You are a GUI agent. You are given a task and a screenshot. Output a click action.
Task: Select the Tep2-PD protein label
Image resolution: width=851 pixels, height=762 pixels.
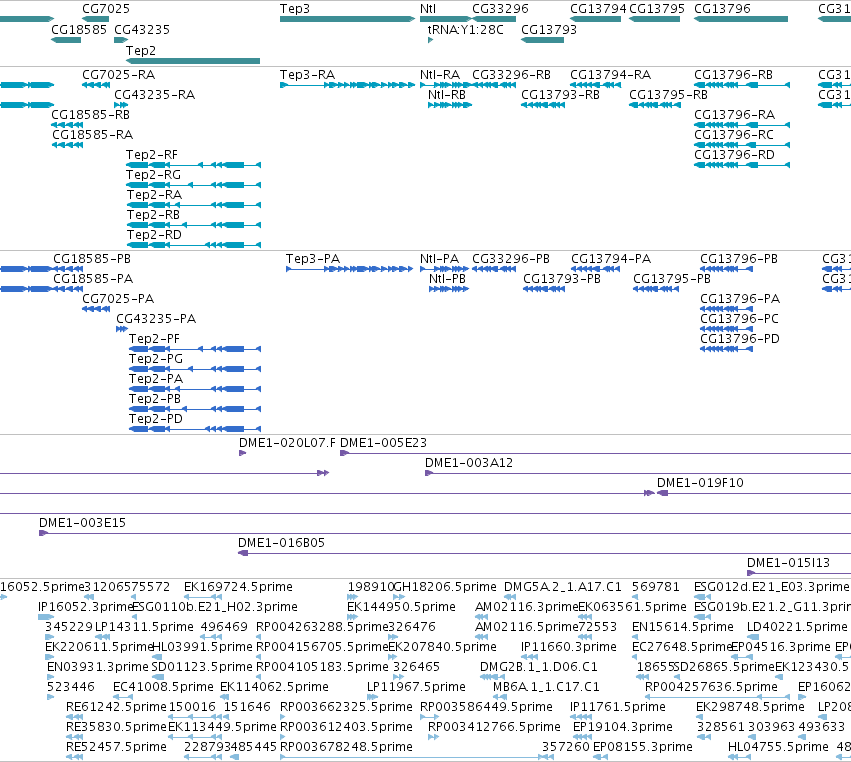click(156, 419)
